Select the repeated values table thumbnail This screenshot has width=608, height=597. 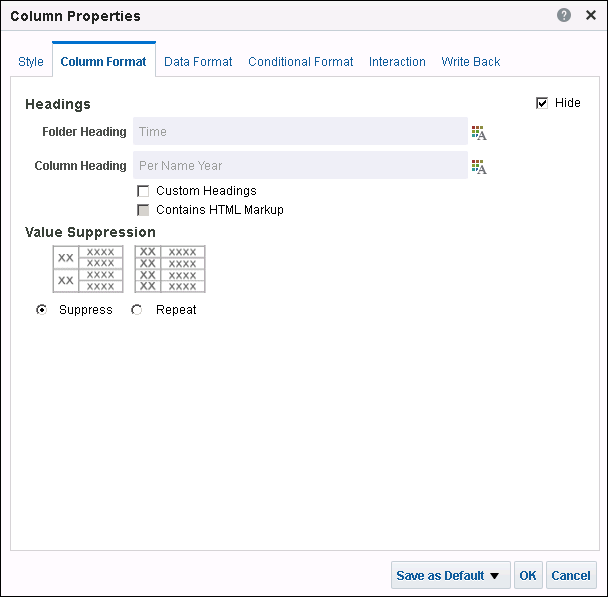point(170,269)
